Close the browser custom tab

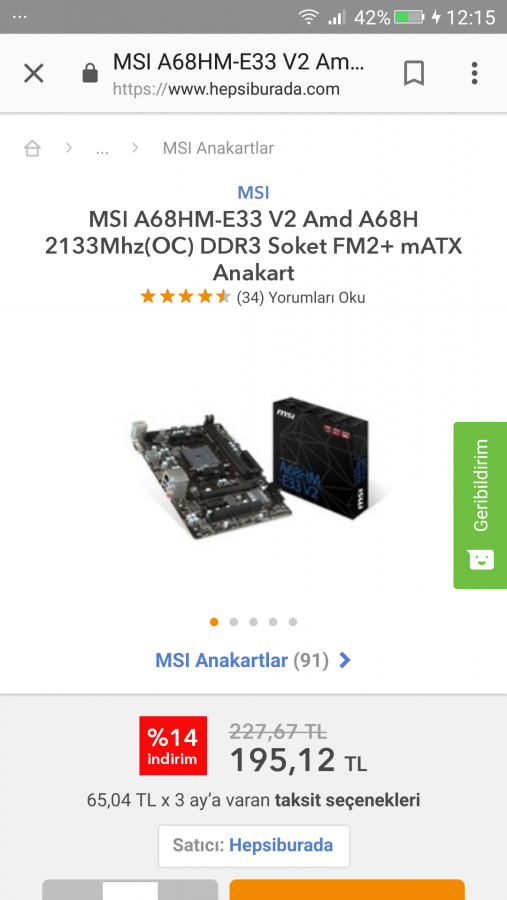[34, 73]
